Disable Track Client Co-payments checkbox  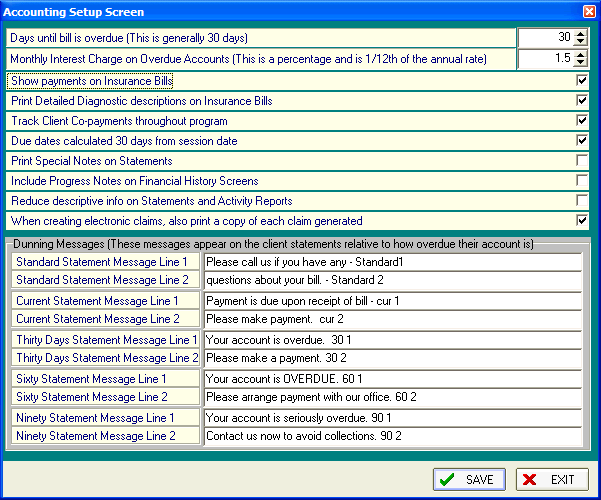(582, 120)
